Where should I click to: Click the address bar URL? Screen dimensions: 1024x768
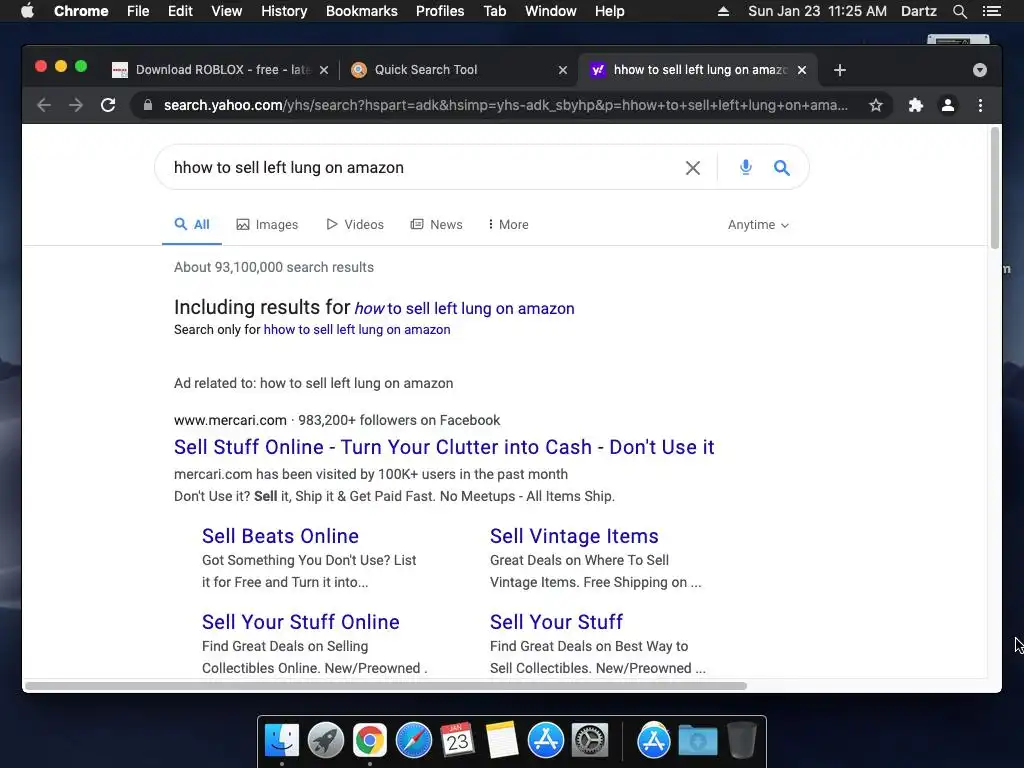point(505,105)
